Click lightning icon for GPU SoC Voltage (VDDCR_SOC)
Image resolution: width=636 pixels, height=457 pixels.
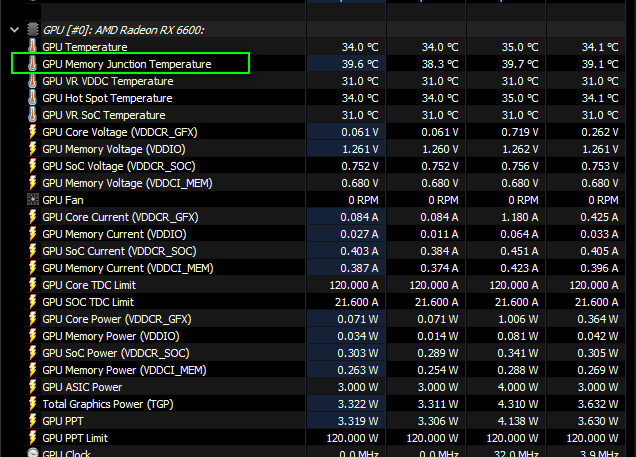tap(32, 166)
